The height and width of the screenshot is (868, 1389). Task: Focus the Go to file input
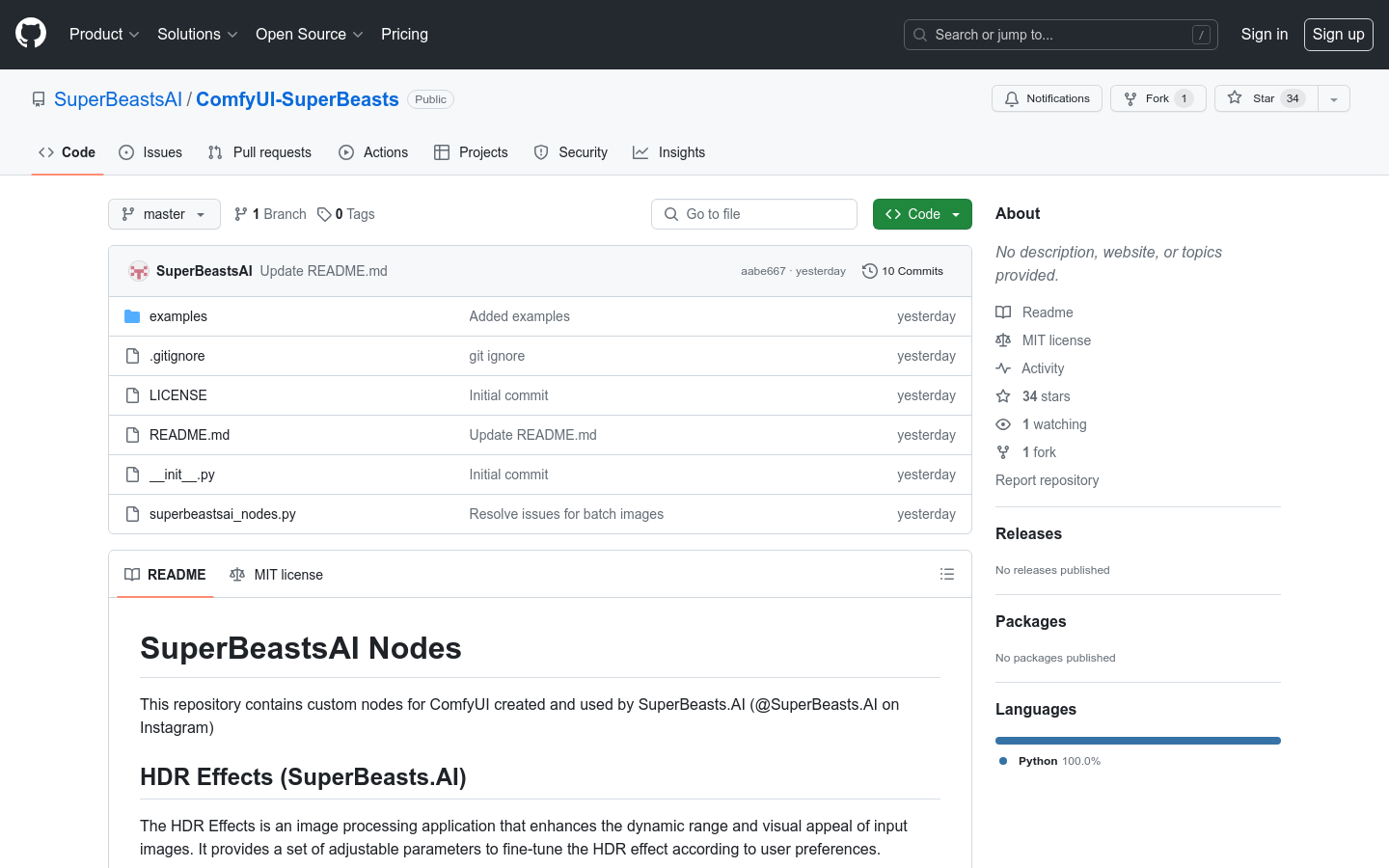(754, 214)
